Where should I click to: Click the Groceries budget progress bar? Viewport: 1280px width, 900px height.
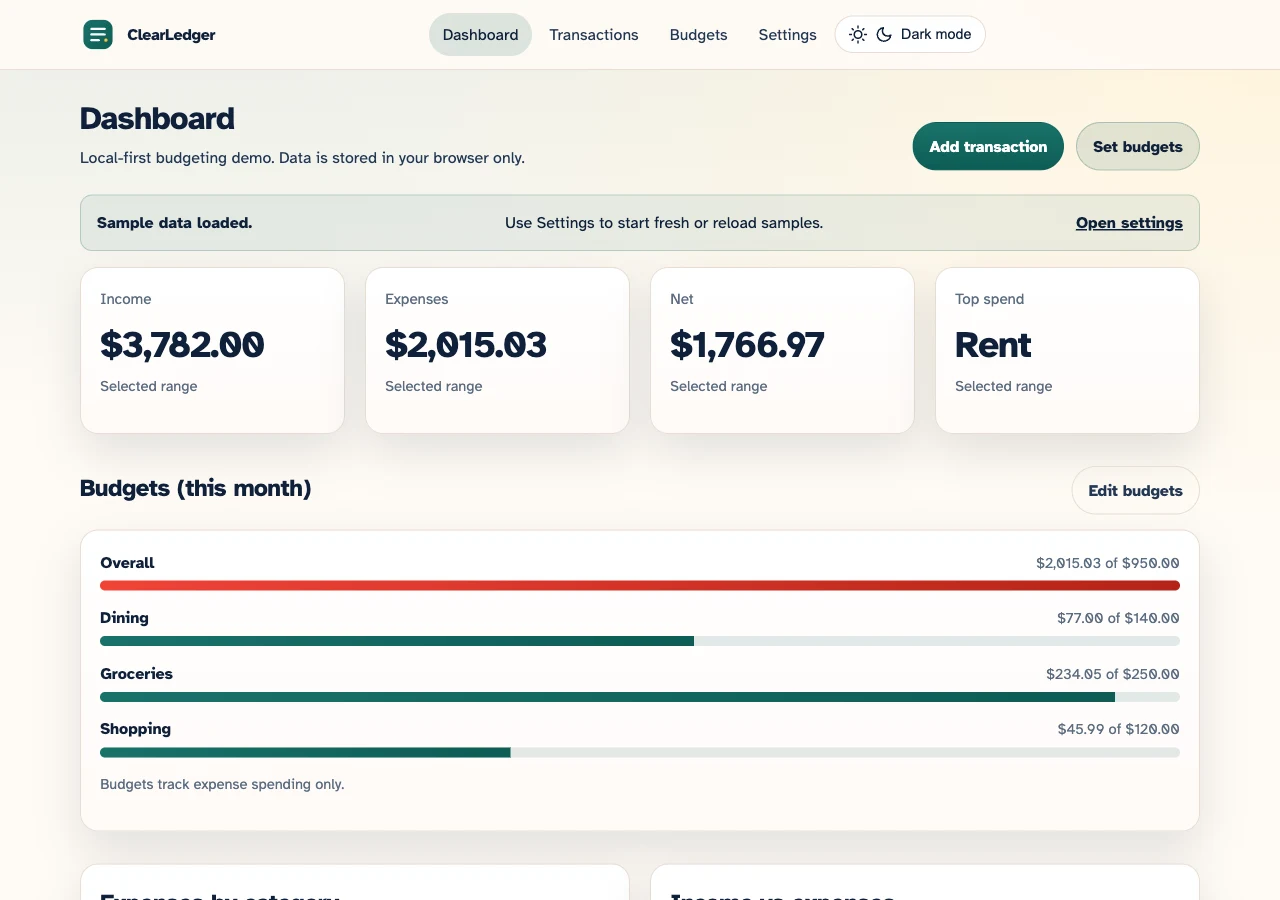(x=640, y=697)
